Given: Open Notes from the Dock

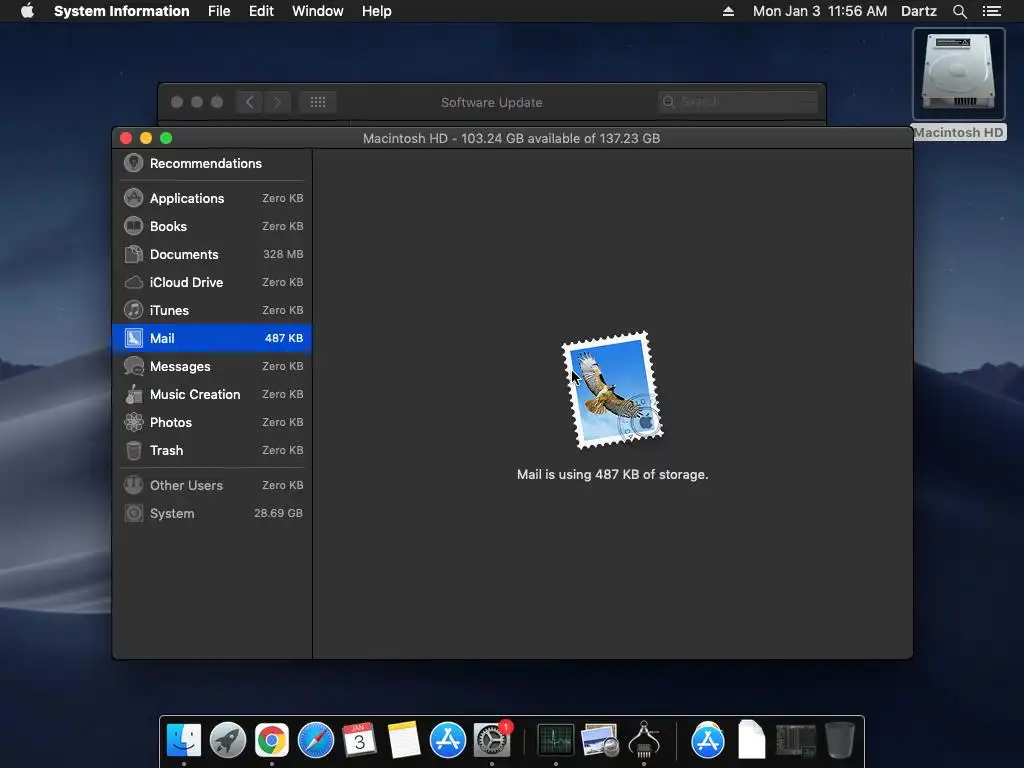Looking at the screenshot, I should (x=404, y=740).
